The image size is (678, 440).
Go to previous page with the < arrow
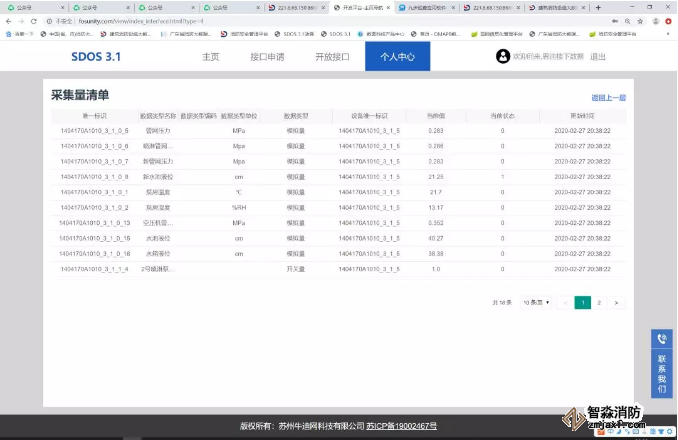click(566, 302)
